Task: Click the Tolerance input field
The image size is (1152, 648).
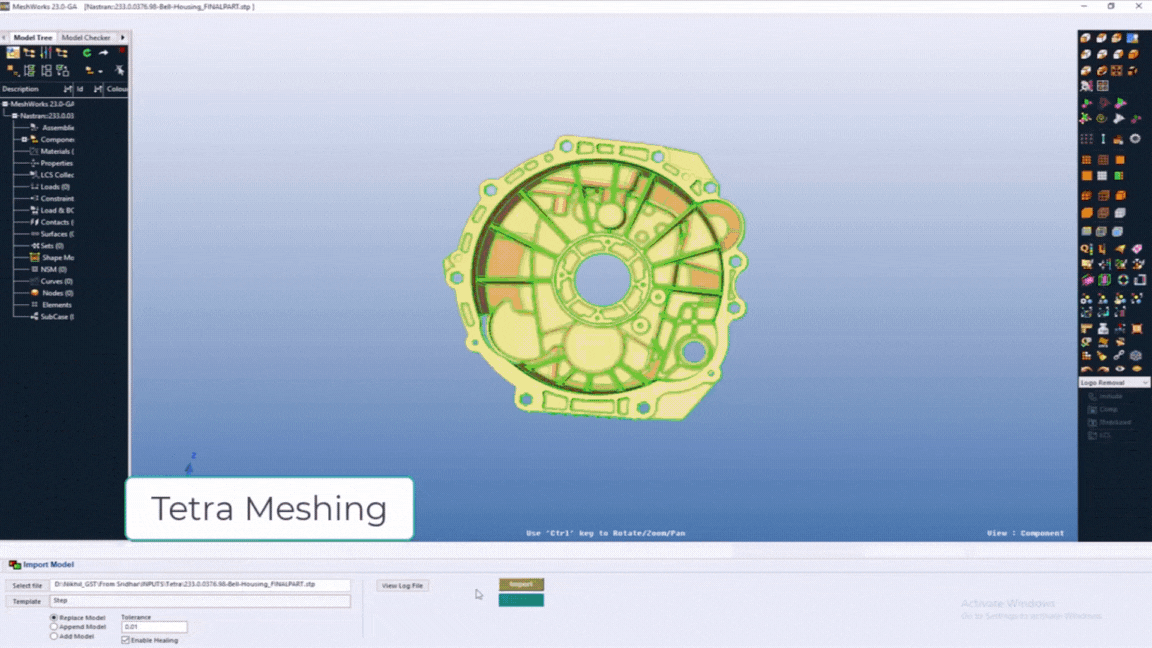Action: pyautogui.click(x=154, y=627)
